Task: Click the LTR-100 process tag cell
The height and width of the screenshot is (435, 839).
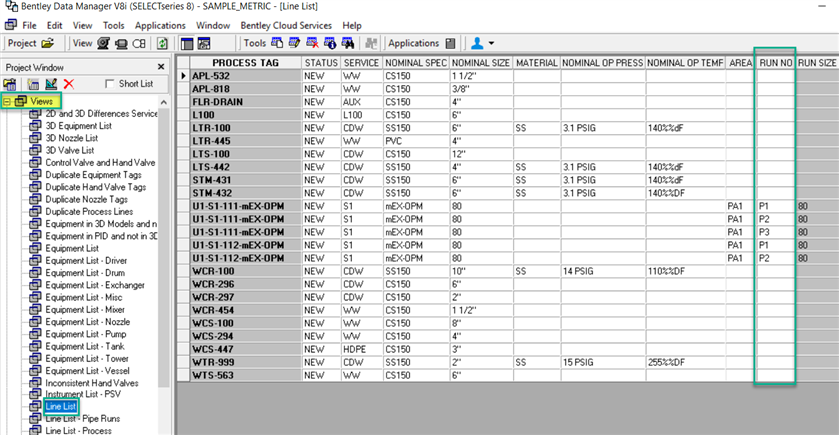Action: (246, 128)
